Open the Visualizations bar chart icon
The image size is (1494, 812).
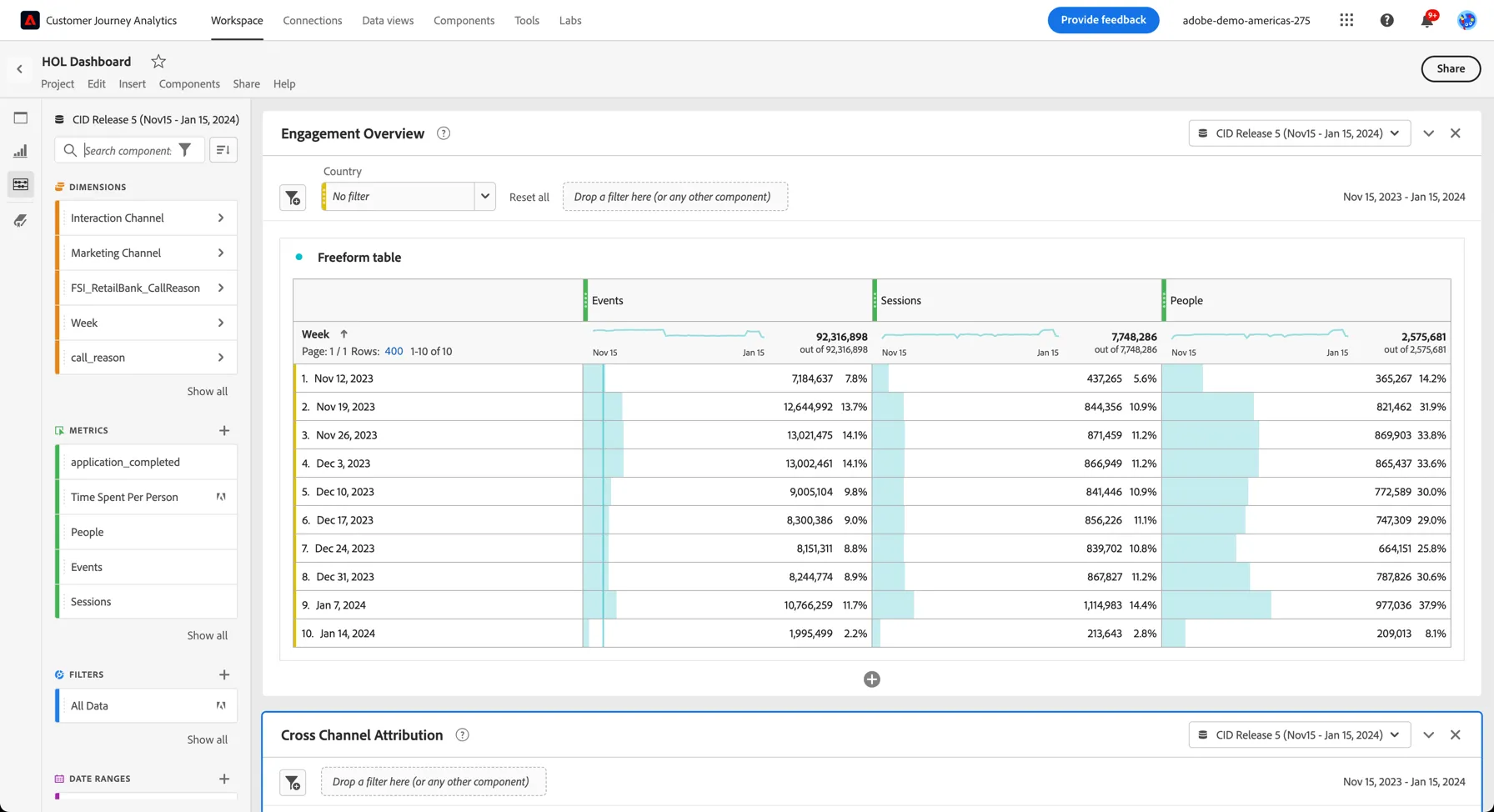click(21, 151)
